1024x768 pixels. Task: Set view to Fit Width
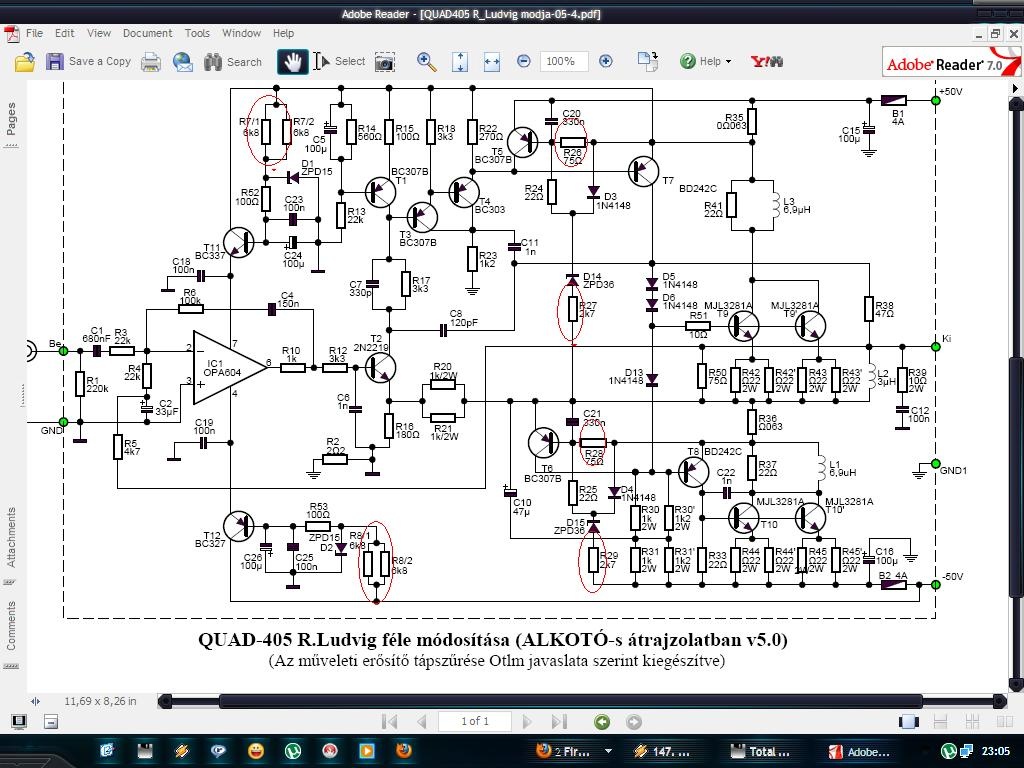491,62
